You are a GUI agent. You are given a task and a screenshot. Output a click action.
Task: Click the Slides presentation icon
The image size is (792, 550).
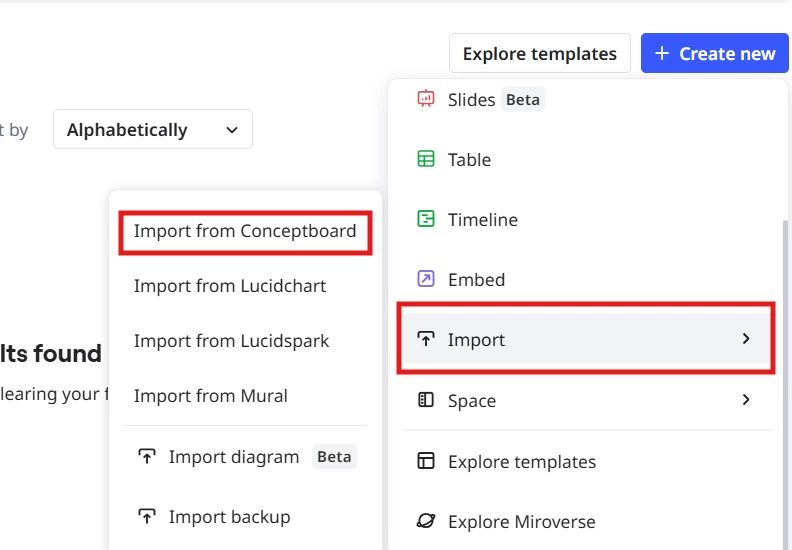pos(426,99)
